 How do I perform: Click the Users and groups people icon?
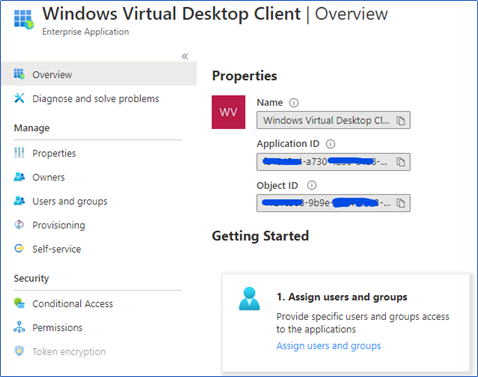tap(19, 201)
